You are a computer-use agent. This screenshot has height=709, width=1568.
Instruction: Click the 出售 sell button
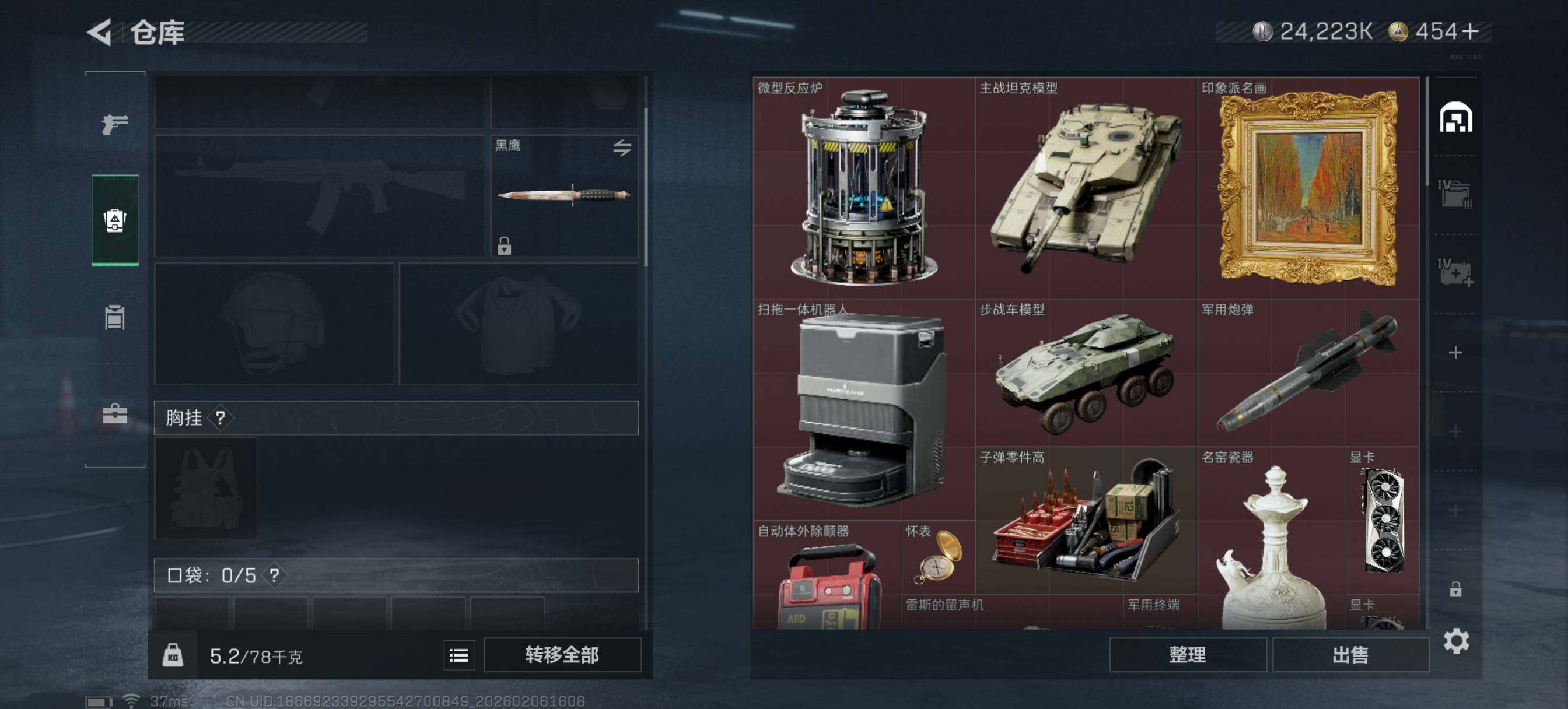coord(1350,655)
